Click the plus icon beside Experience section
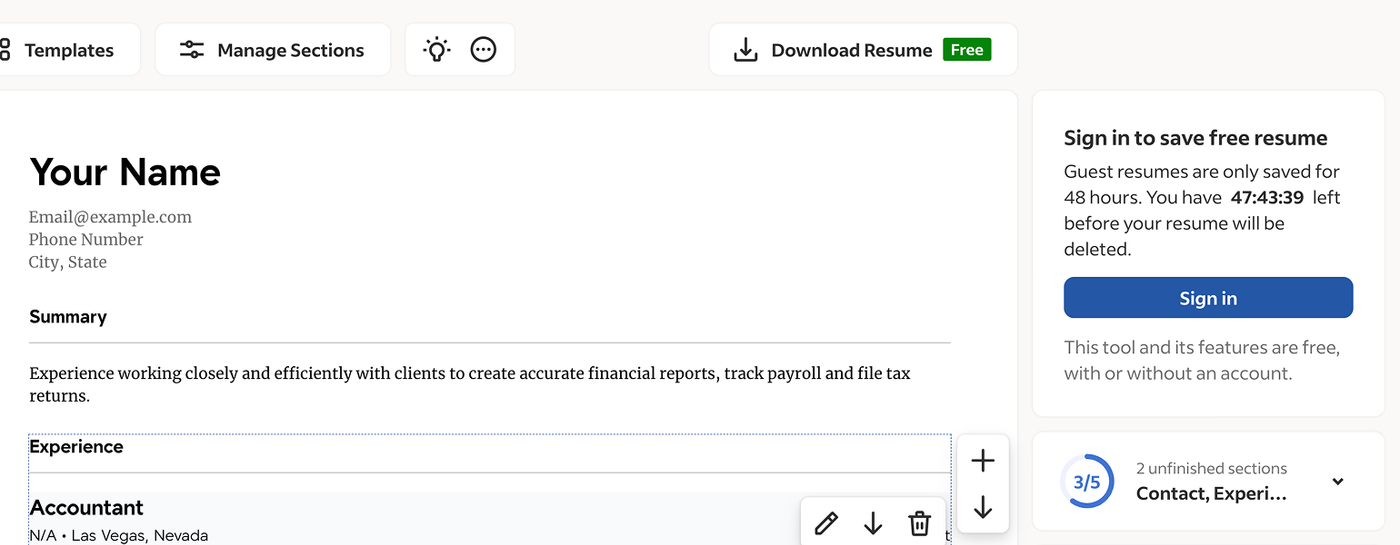Image resolution: width=1400 pixels, height=545 pixels. 983,460
